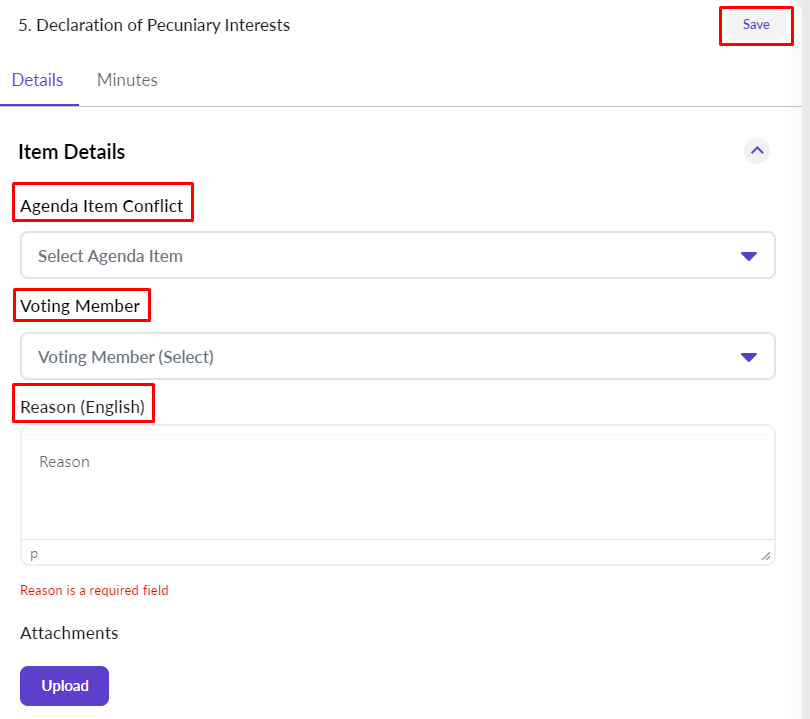Click the Agenda Item dropdown arrow

pyautogui.click(x=748, y=256)
